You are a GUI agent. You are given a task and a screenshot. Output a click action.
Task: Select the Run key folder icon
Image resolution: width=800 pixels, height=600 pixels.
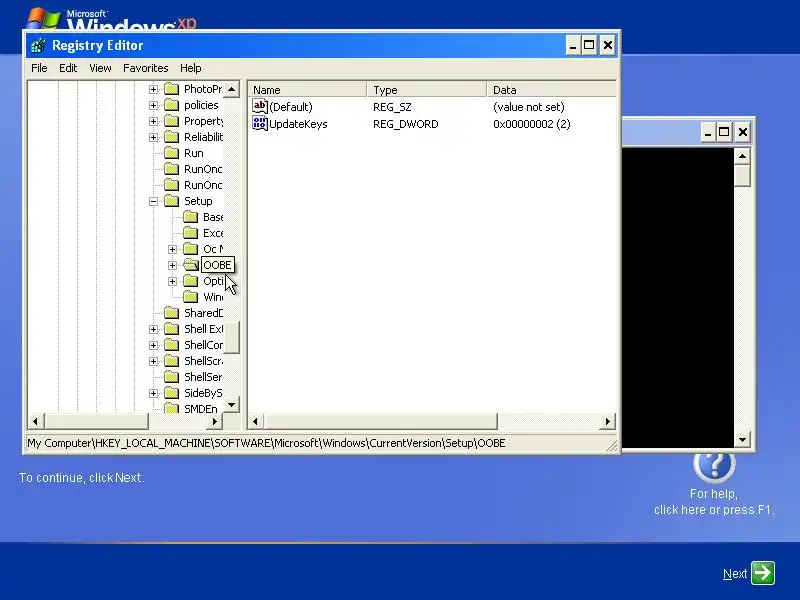pos(172,153)
